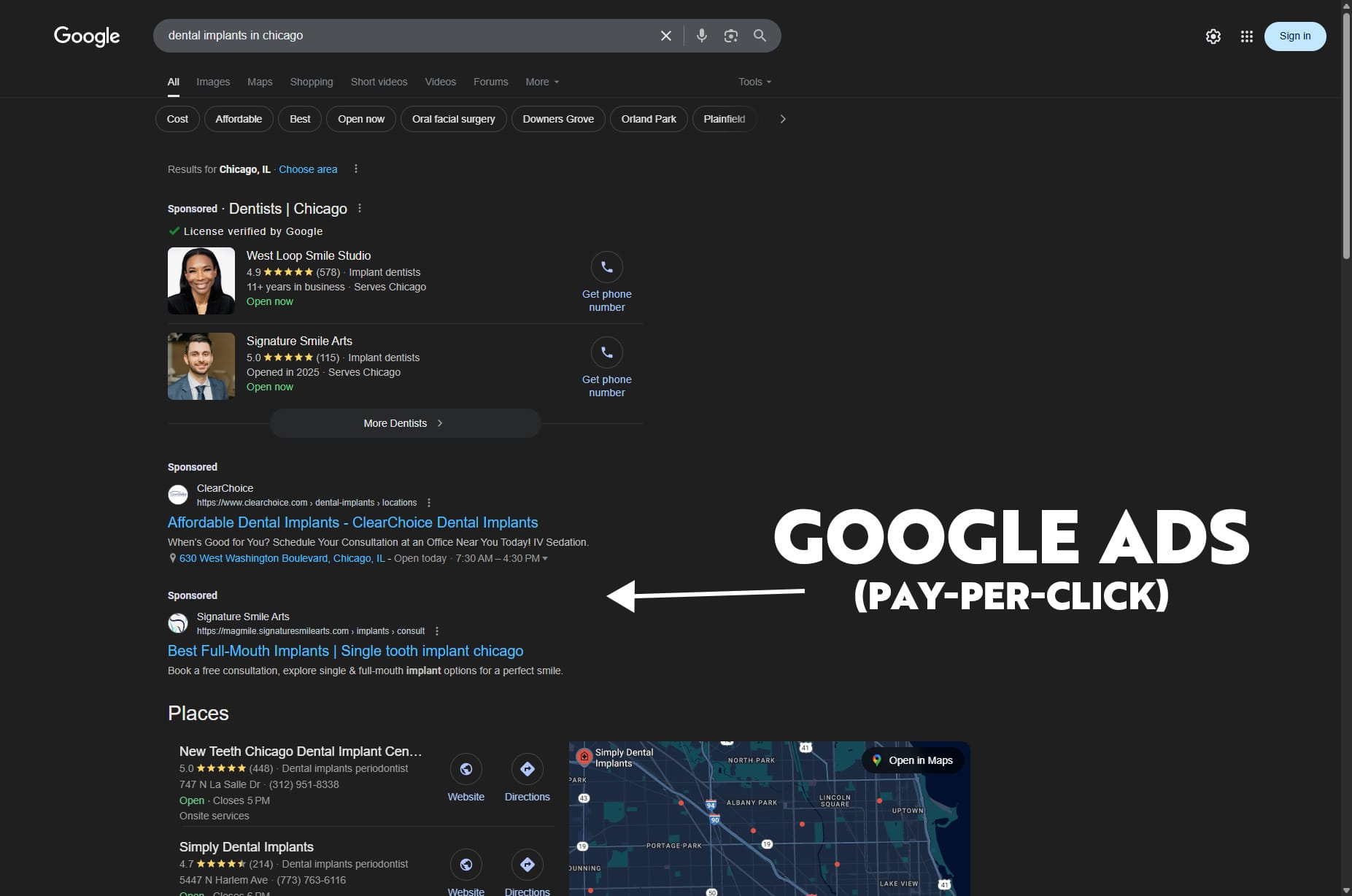Switch to the Images tab

tap(212, 82)
